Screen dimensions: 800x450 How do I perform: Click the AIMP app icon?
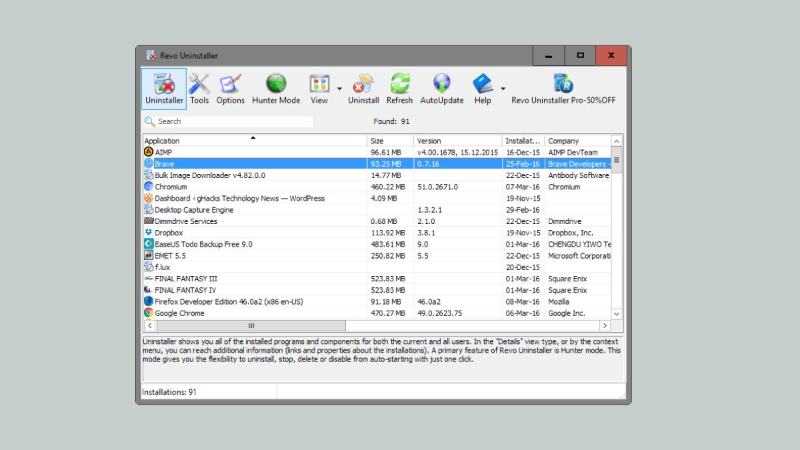(x=148, y=152)
